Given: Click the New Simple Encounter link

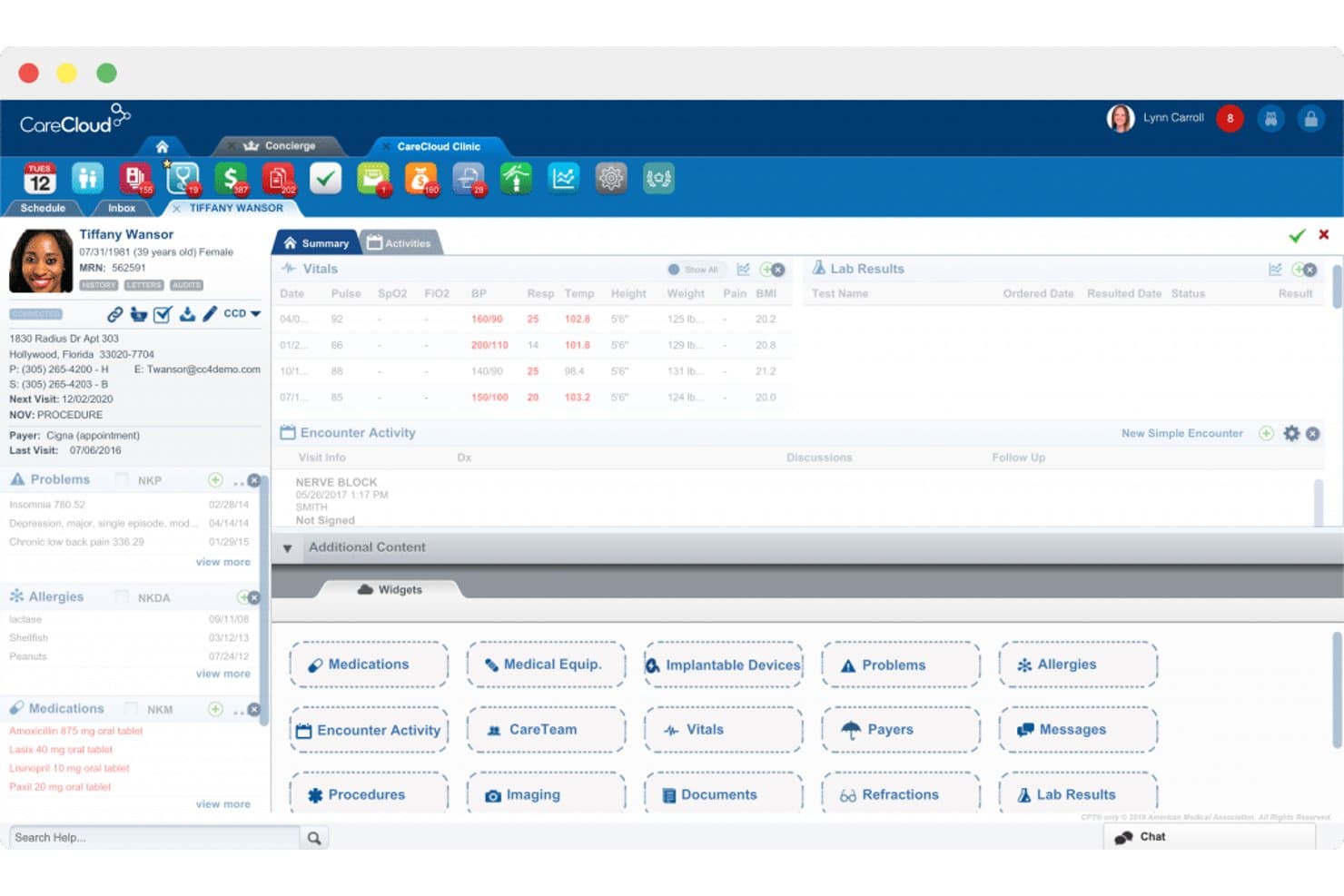Looking at the screenshot, I should point(1181,433).
